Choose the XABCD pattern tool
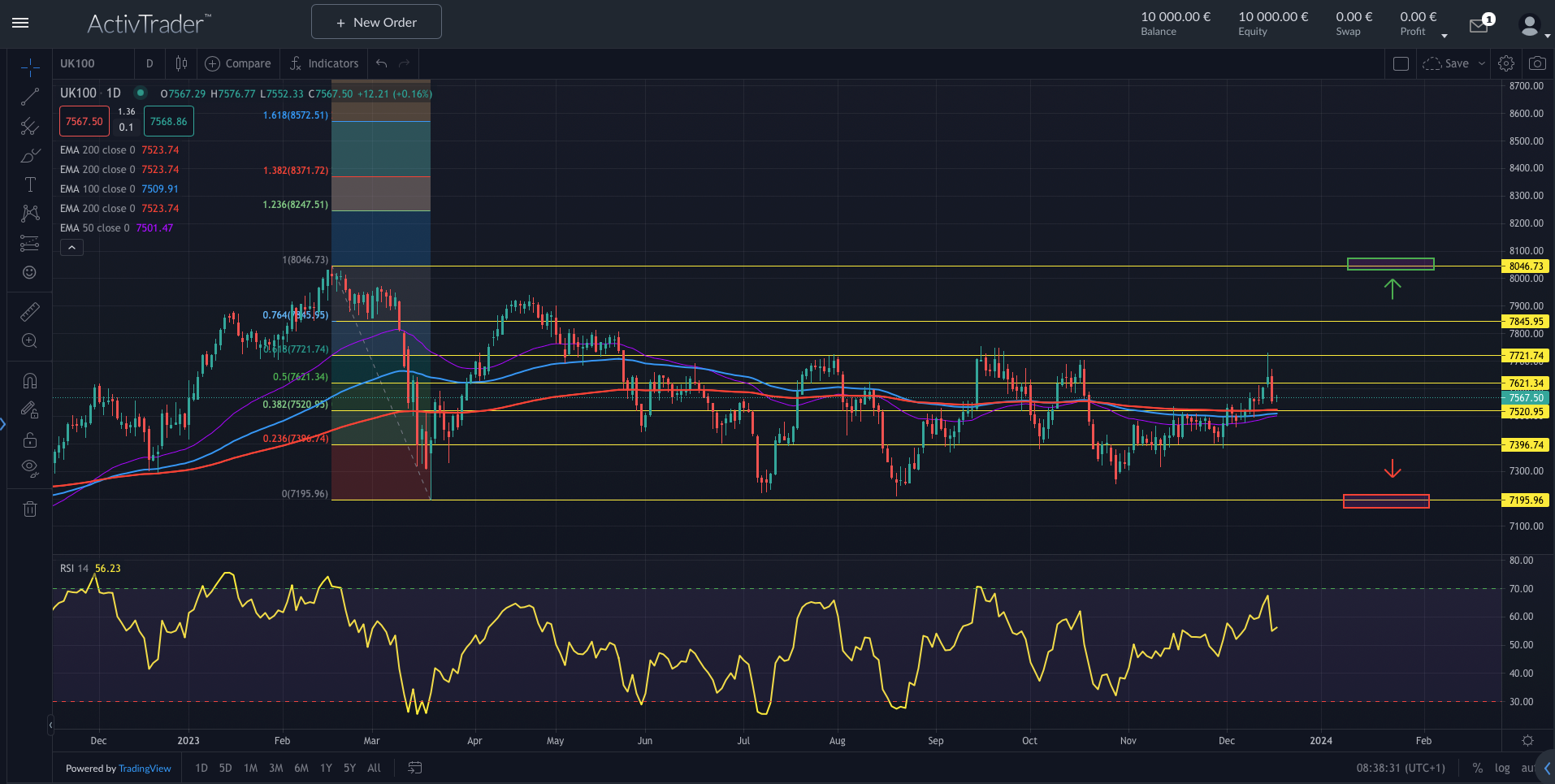 pos(30,214)
